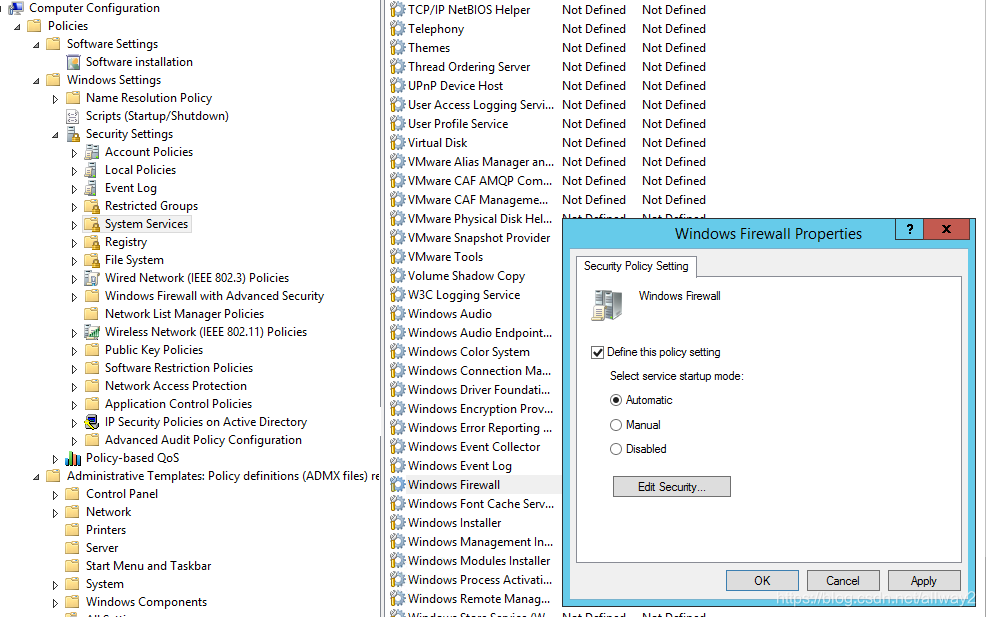Click the Scripts (Startup/Shutdown) icon
986x617 pixels.
(74, 116)
